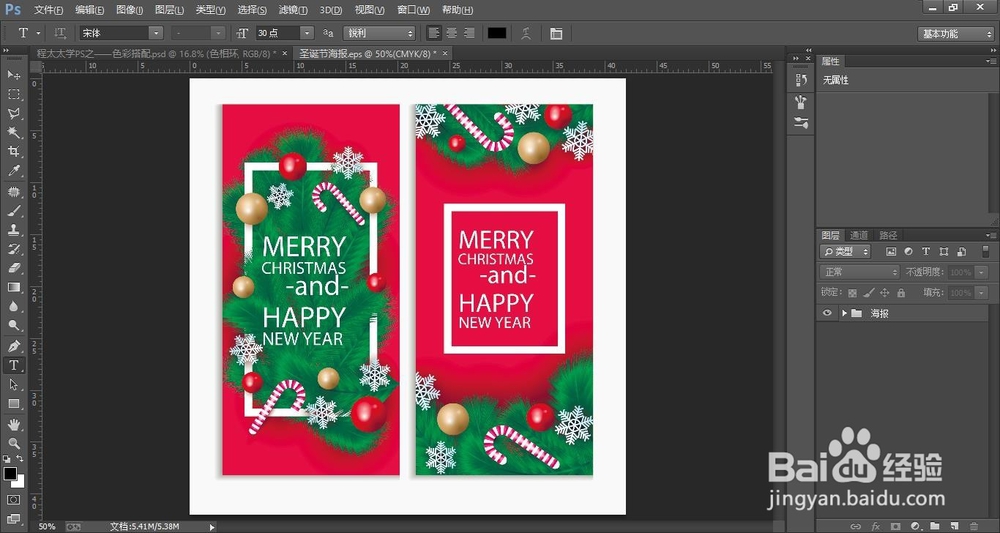
Task: Toggle smart object layer filter
Action: click(962, 252)
